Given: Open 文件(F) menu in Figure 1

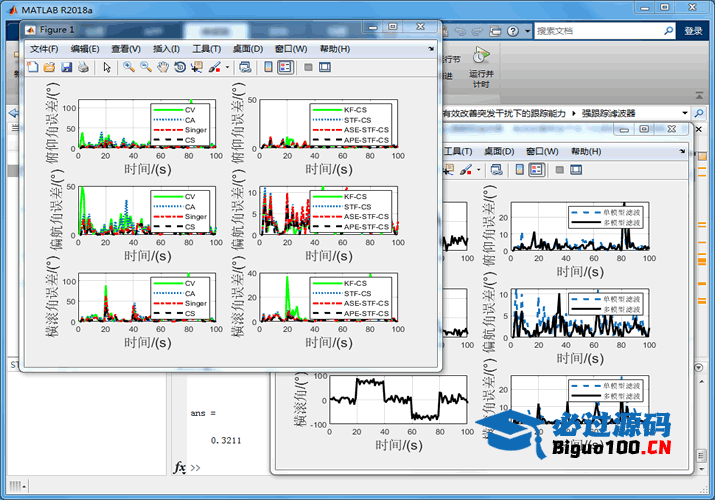Looking at the screenshot, I should pos(44,49).
